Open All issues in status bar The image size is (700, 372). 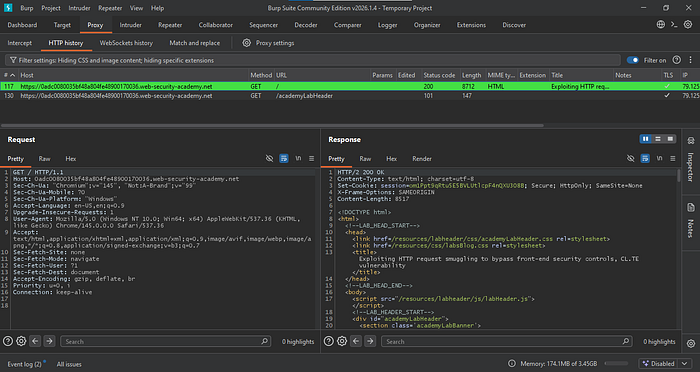pos(69,364)
